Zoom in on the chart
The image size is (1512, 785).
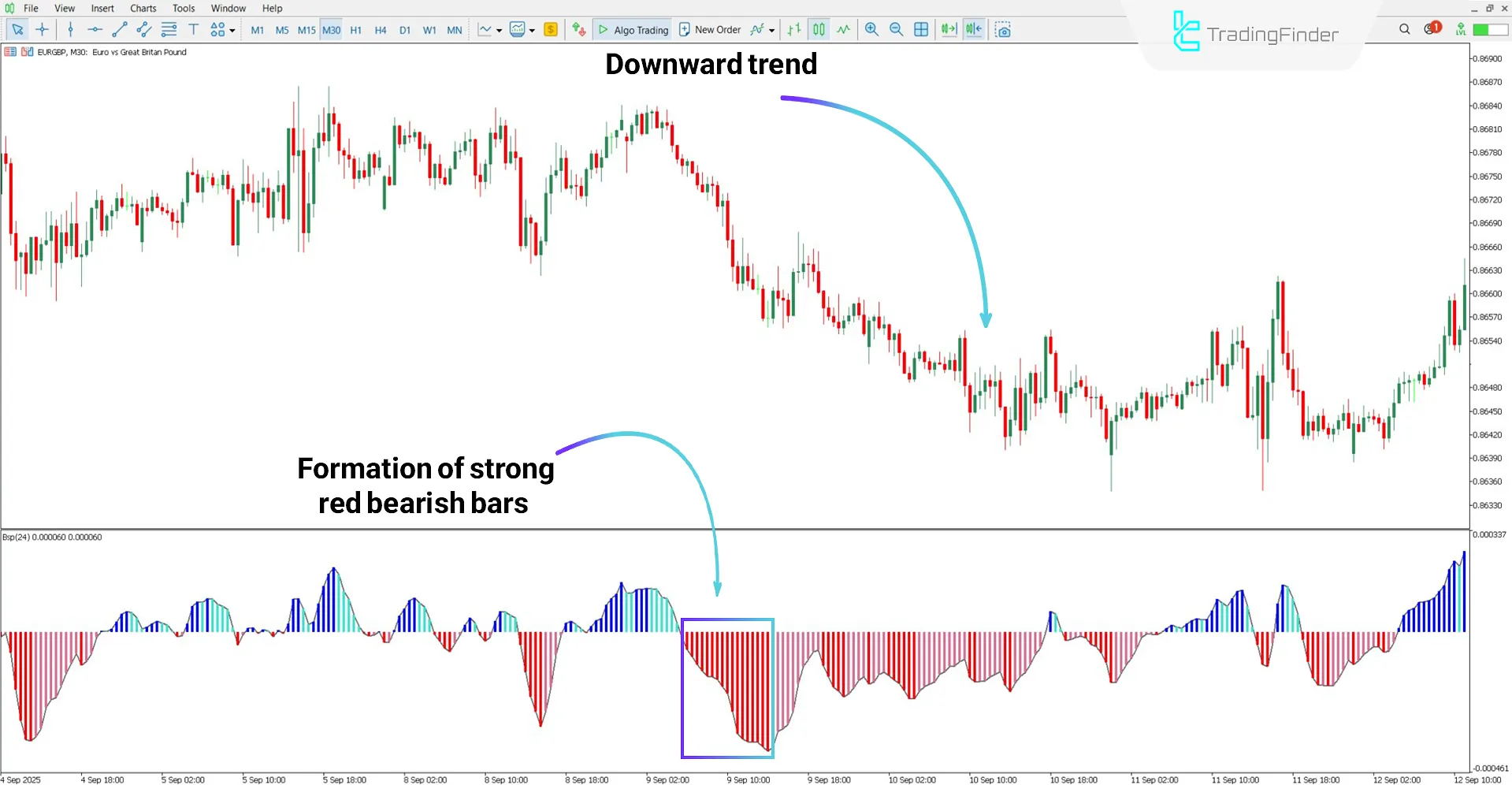point(871,29)
